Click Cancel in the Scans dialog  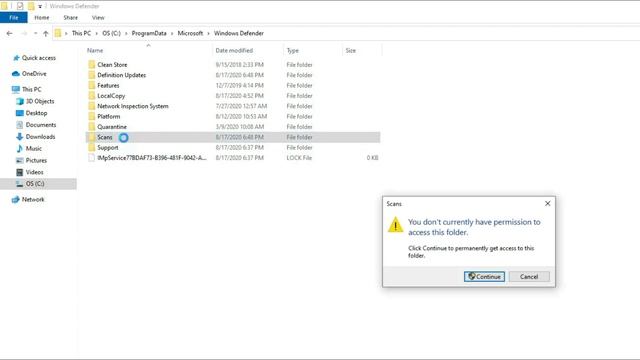tap(529, 276)
